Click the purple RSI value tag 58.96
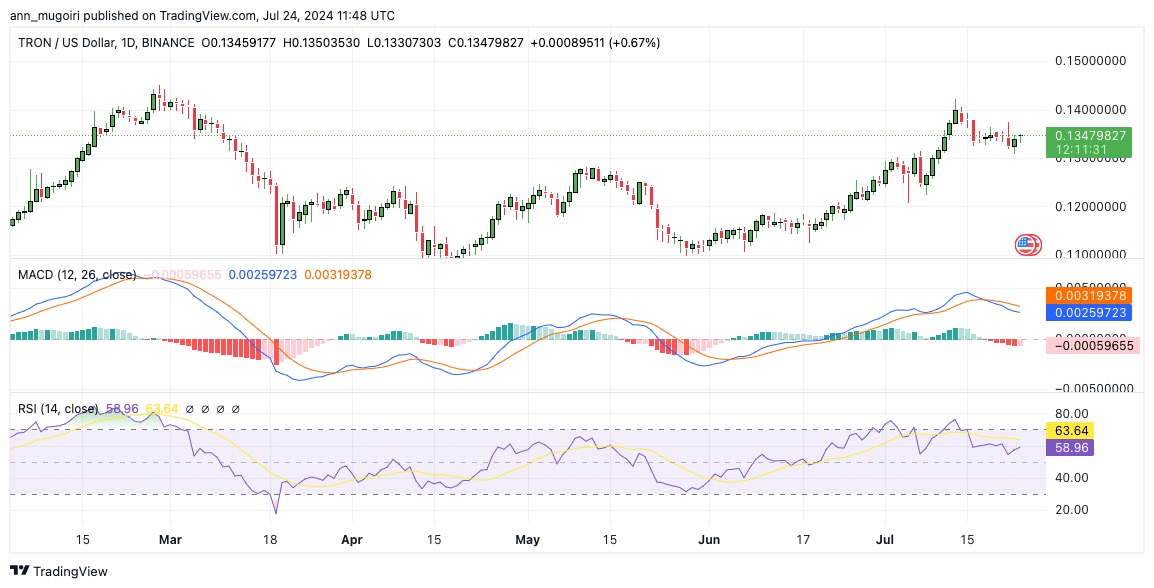 pos(1069,447)
